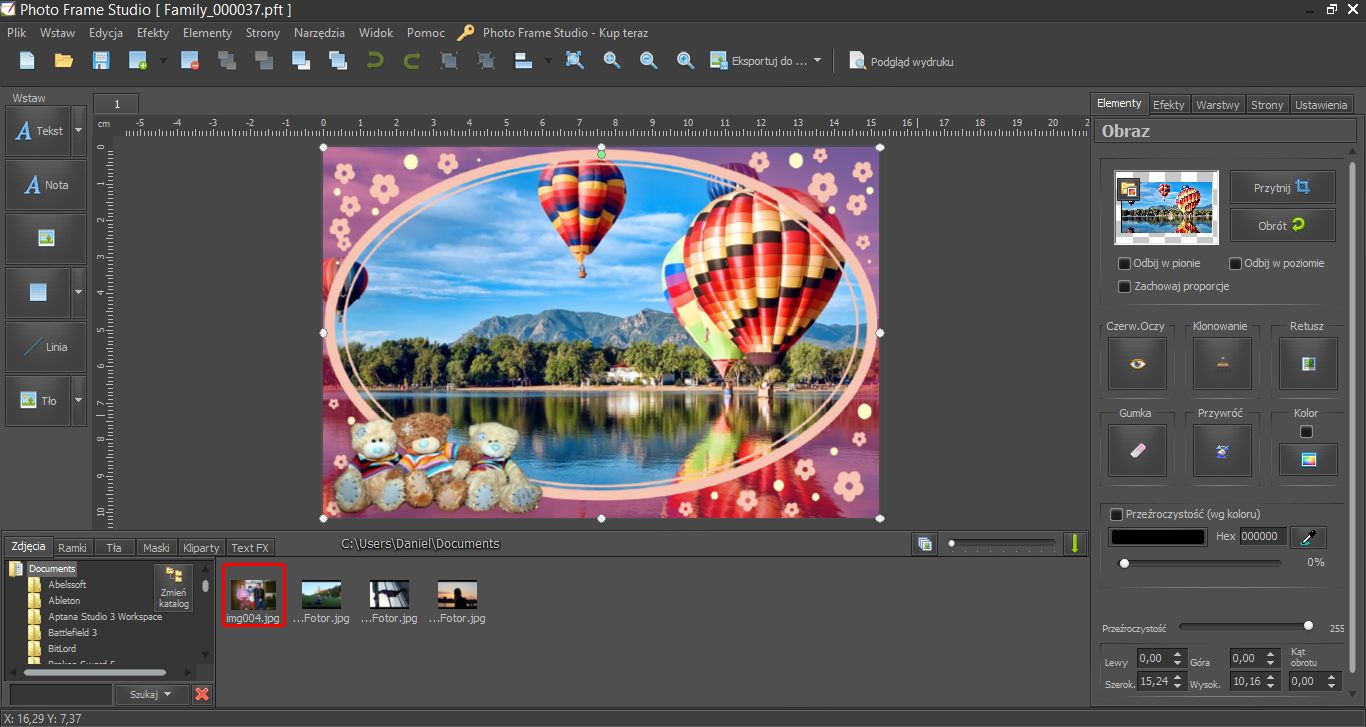
Task: Click the zoom to fit icon
Action: click(574, 60)
